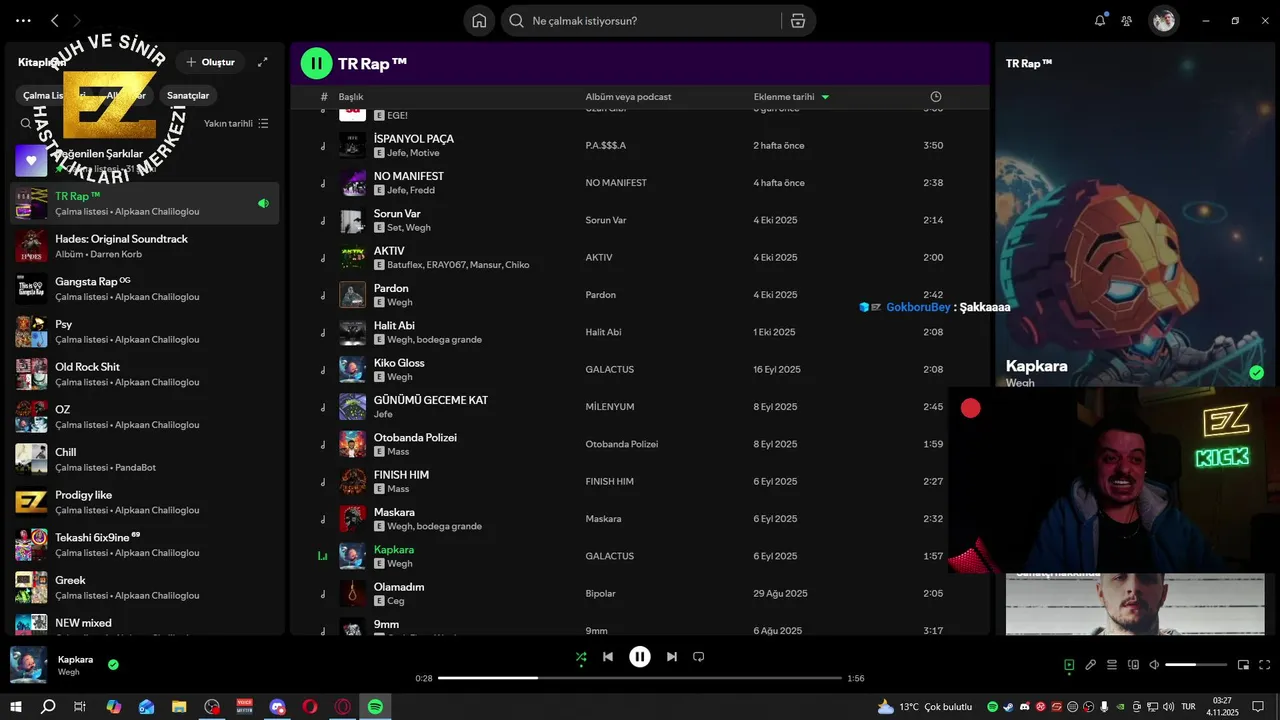The height and width of the screenshot is (720, 1280).
Task: Open the play queue icon
Action: 1112,665
